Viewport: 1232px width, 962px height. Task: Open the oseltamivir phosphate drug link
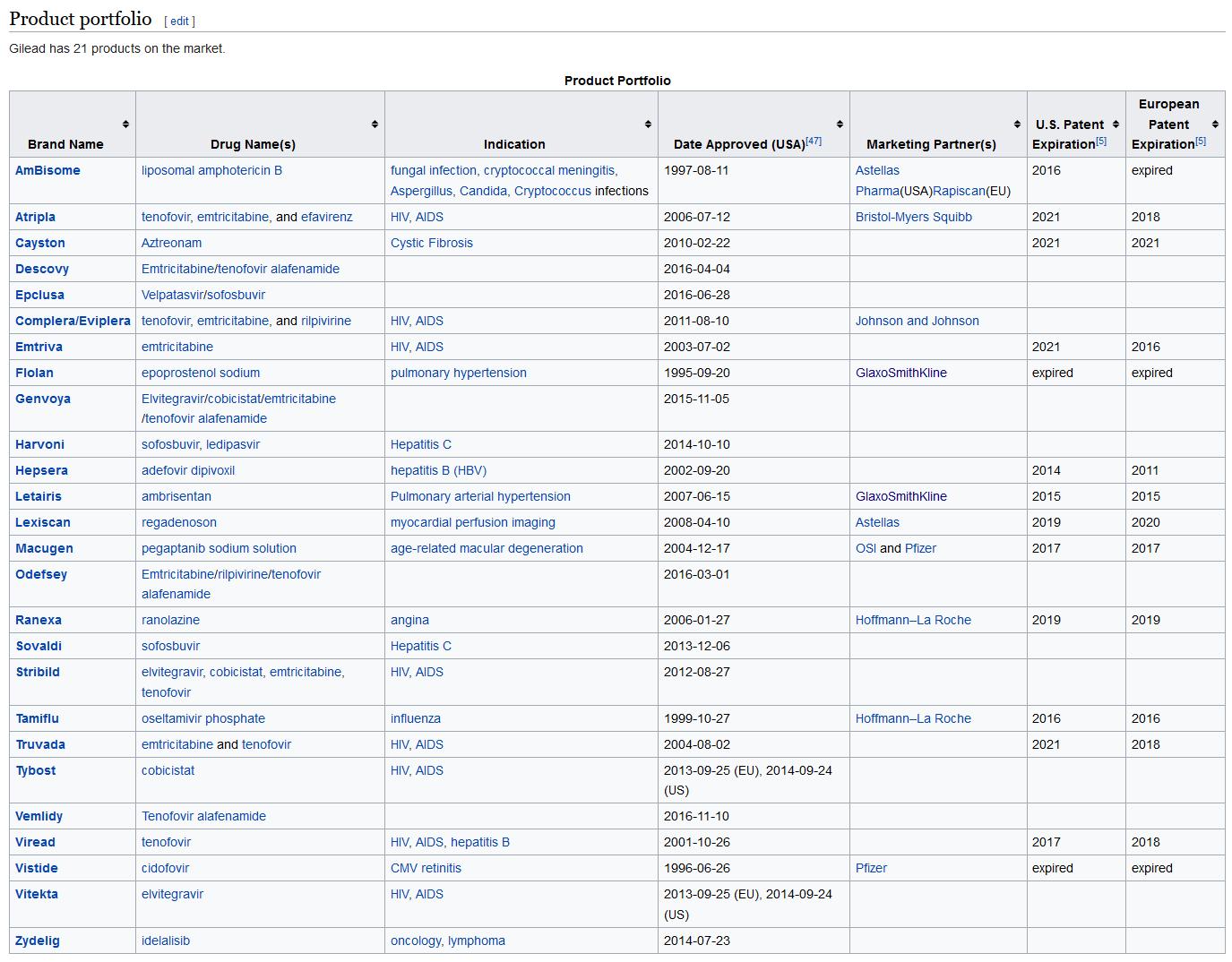click(203, 718)
